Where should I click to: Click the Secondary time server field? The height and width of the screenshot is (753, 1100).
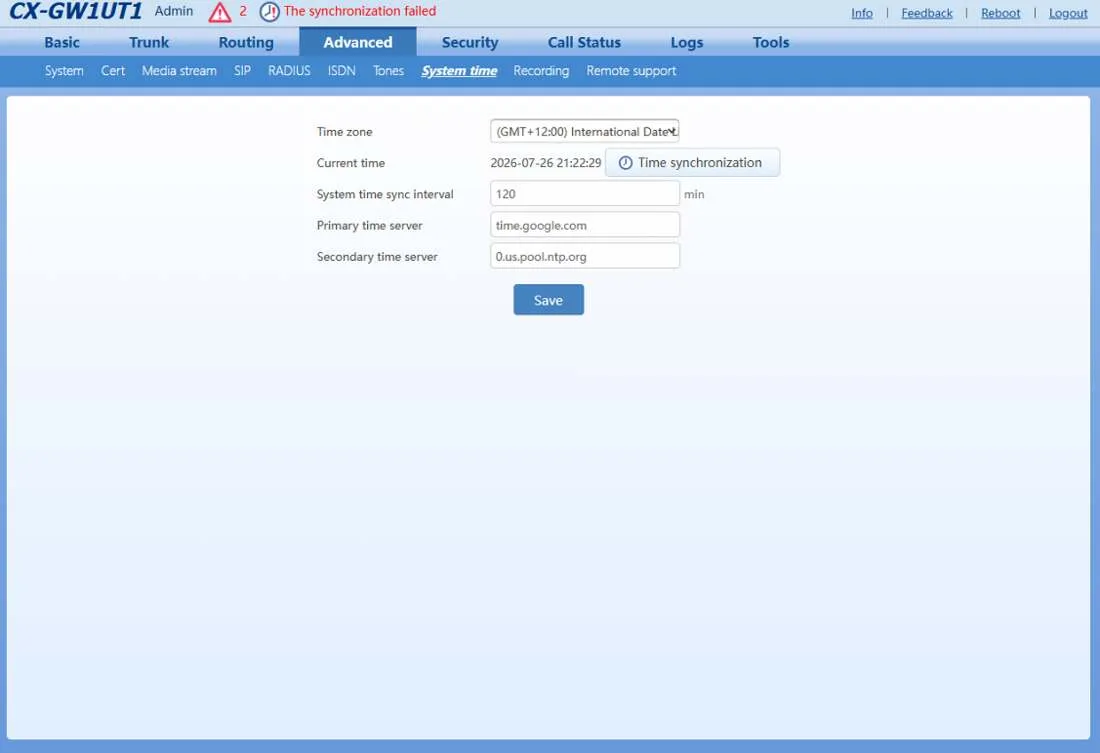click(584, 256)
